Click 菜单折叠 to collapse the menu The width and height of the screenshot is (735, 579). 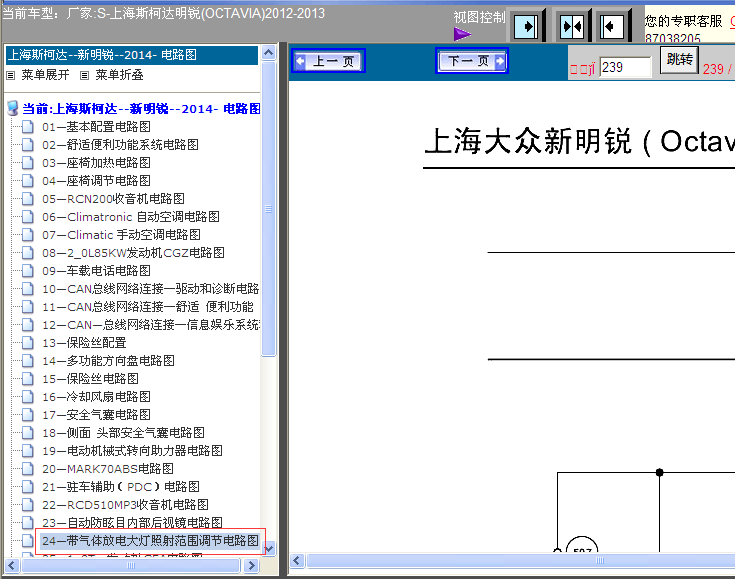[x=119, y=75]
